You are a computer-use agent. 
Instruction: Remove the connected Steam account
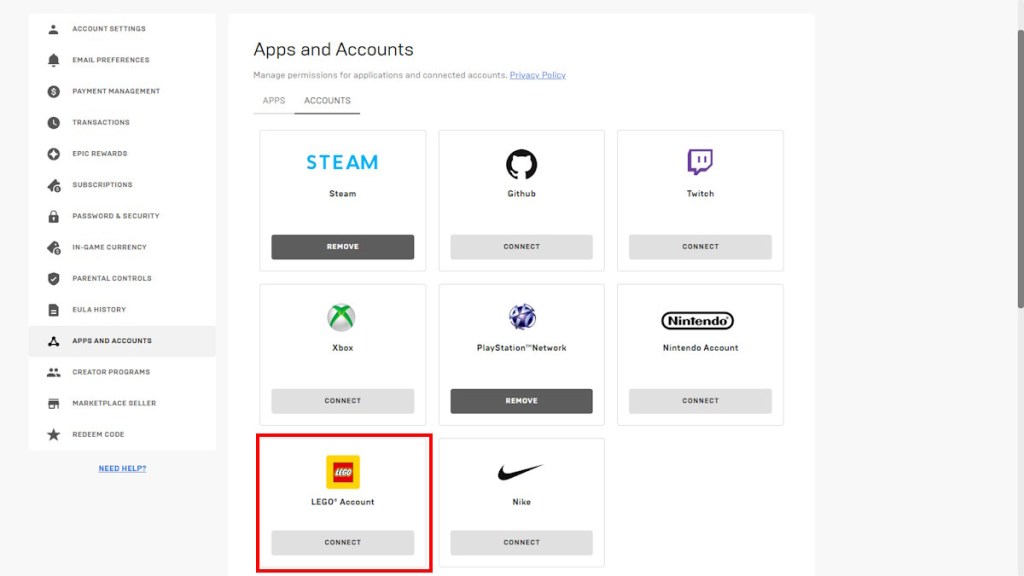(342, 246)
